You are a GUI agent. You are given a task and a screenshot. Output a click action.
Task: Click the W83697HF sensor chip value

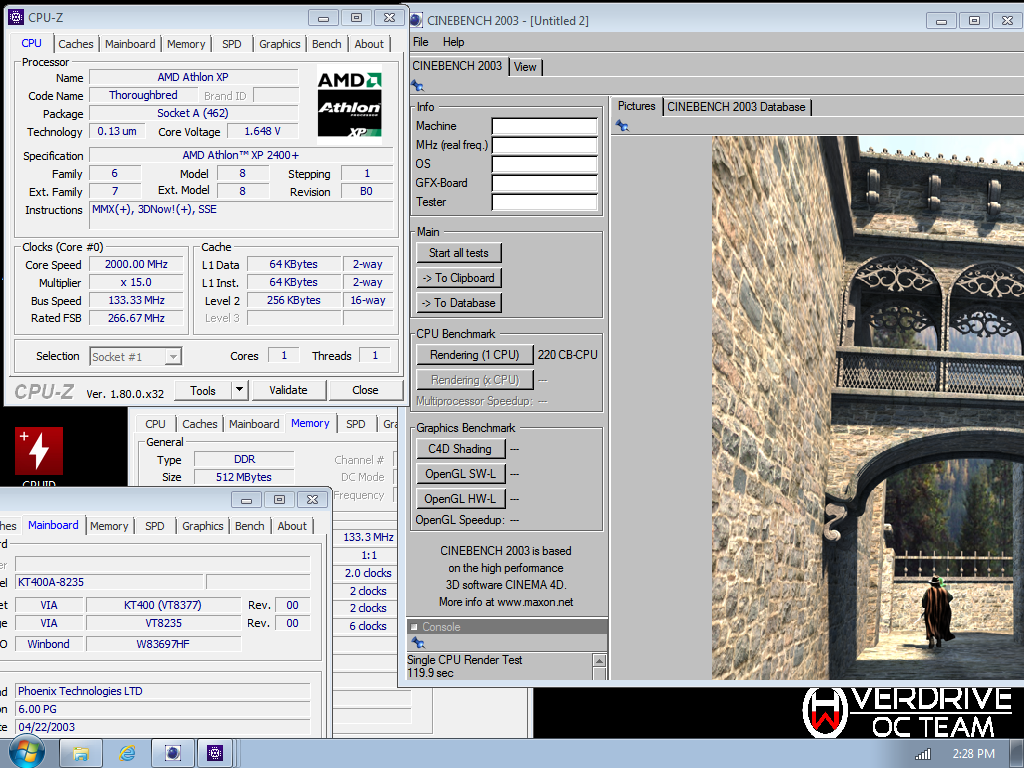pos(163,644)
